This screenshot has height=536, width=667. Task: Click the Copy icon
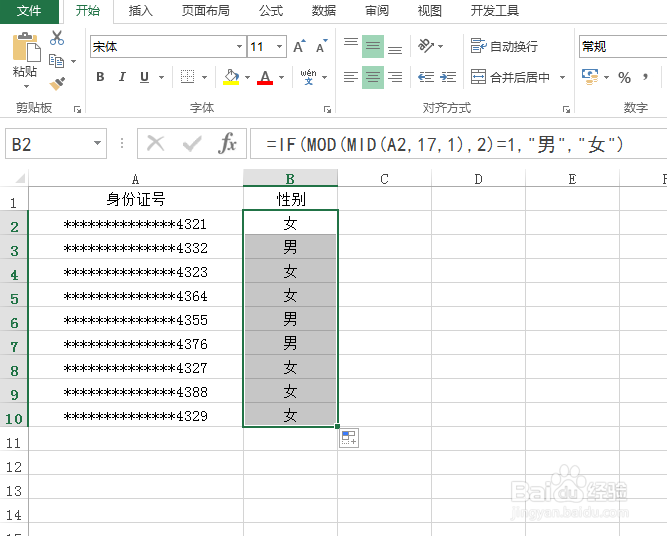(57, 61)
